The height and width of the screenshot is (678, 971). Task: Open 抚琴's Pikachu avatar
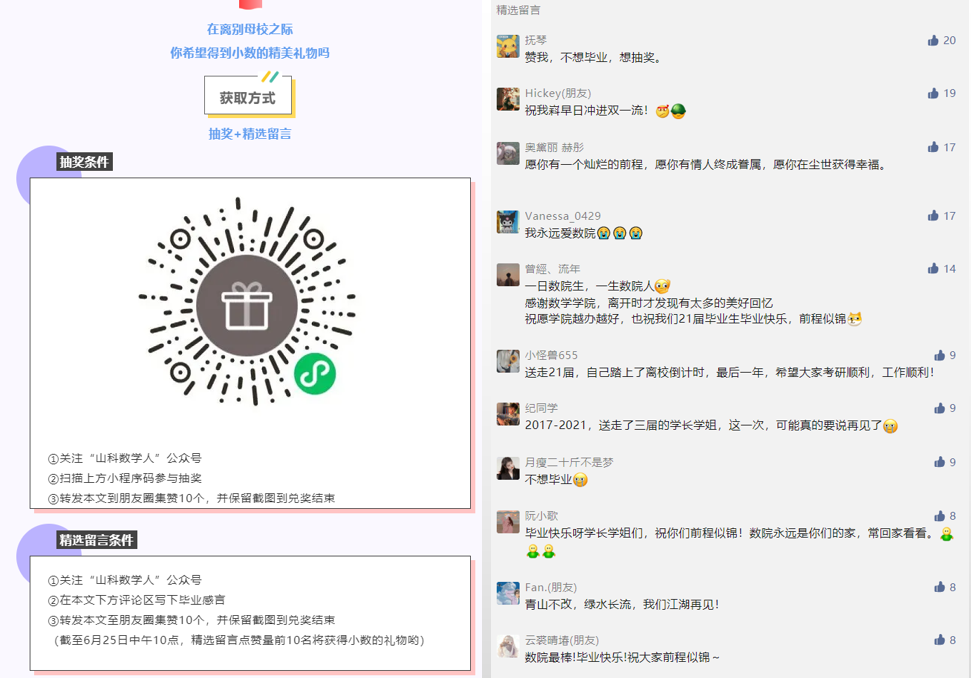pyautogui.click(x=508, y=47)
